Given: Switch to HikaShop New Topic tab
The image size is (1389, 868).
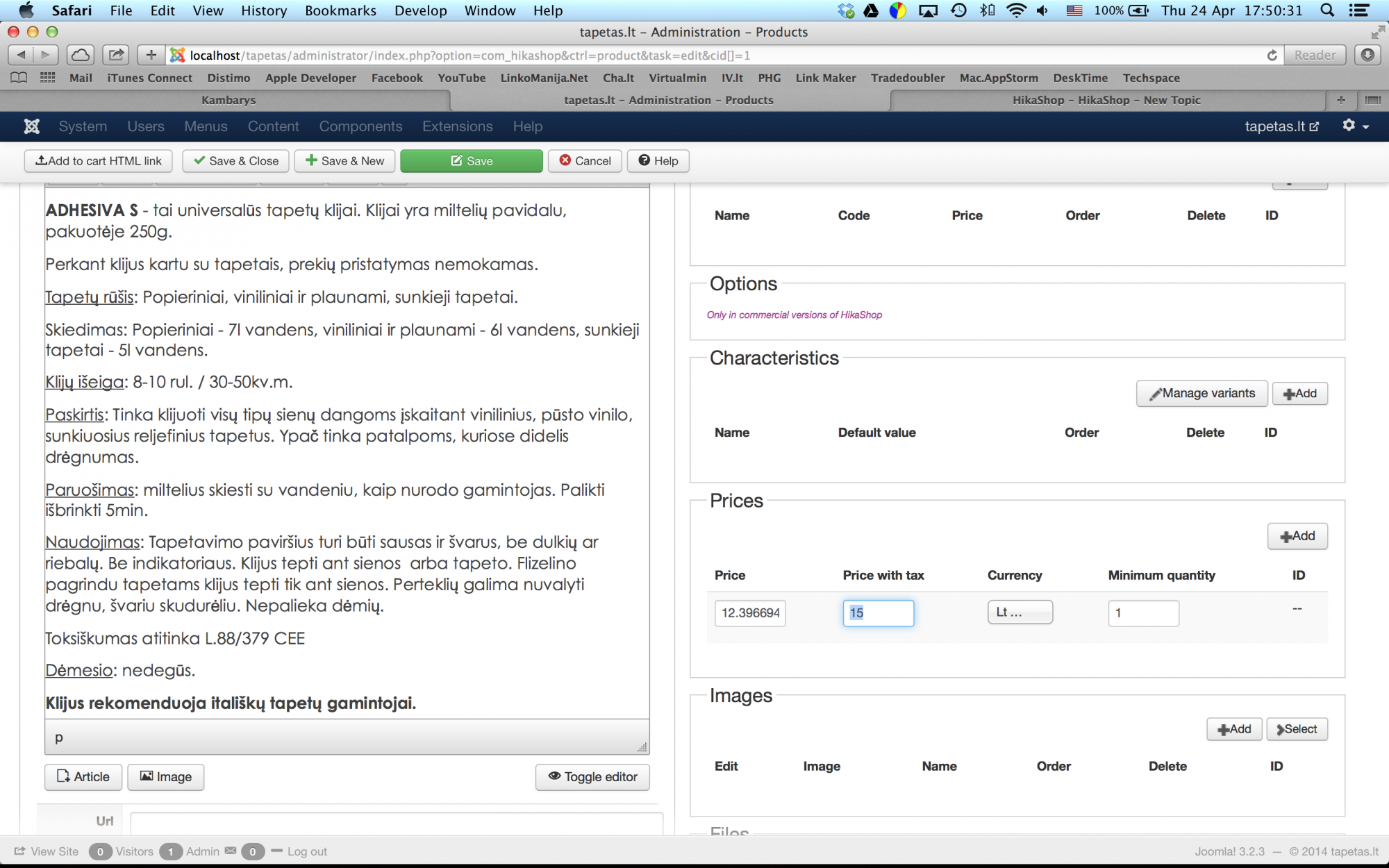Looking at the screenshot, I should [x=1106, y=100].
